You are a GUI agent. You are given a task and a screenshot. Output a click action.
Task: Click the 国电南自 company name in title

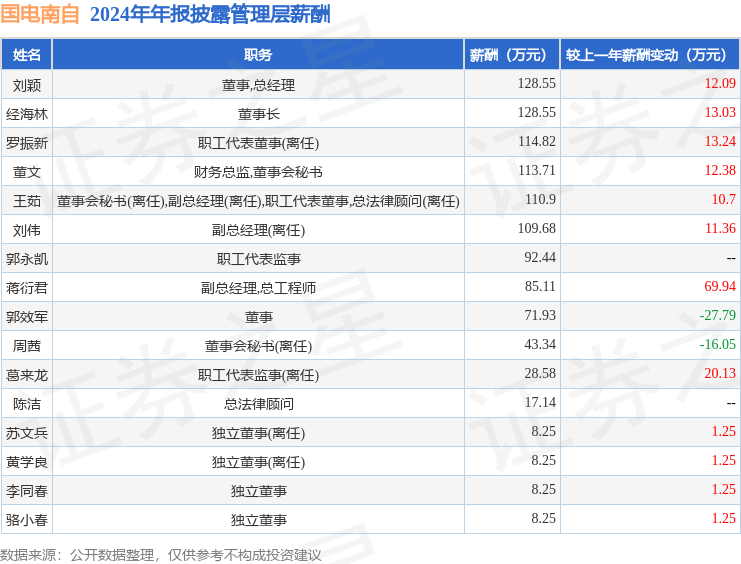(x=40, y=14)
